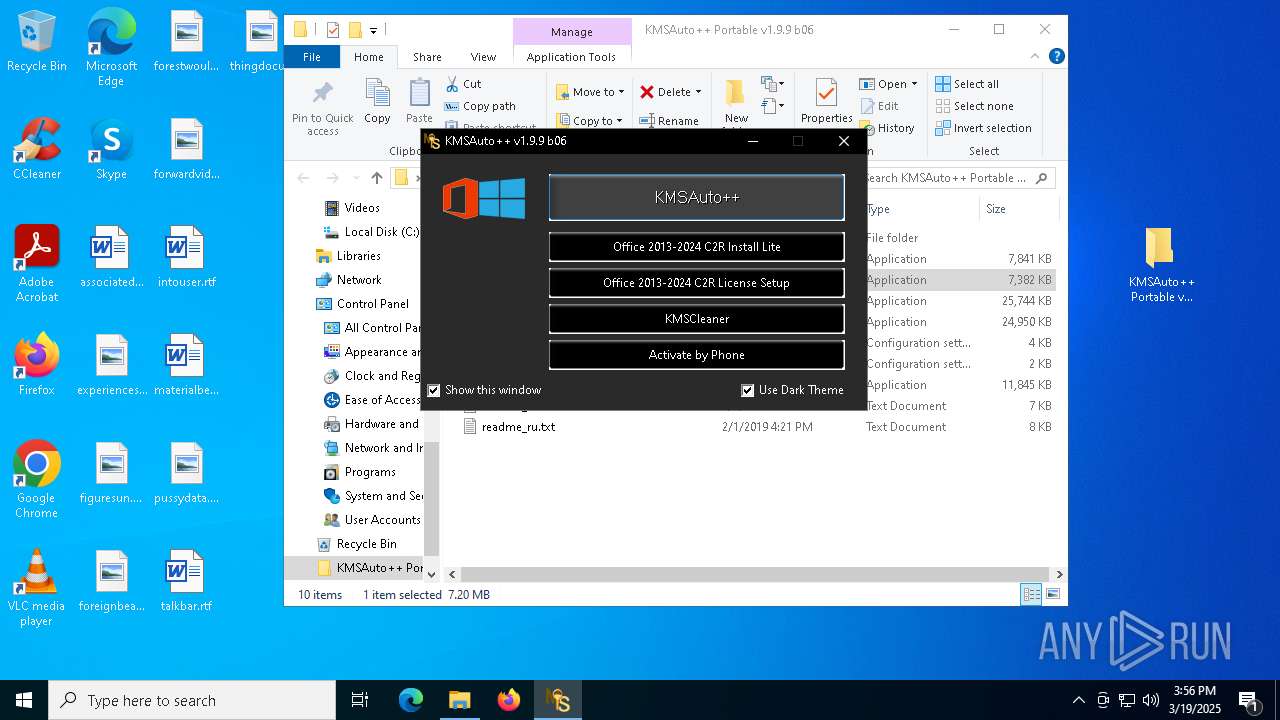
Task: Select User Accounts in navigation pane
Action: [382, 520]
